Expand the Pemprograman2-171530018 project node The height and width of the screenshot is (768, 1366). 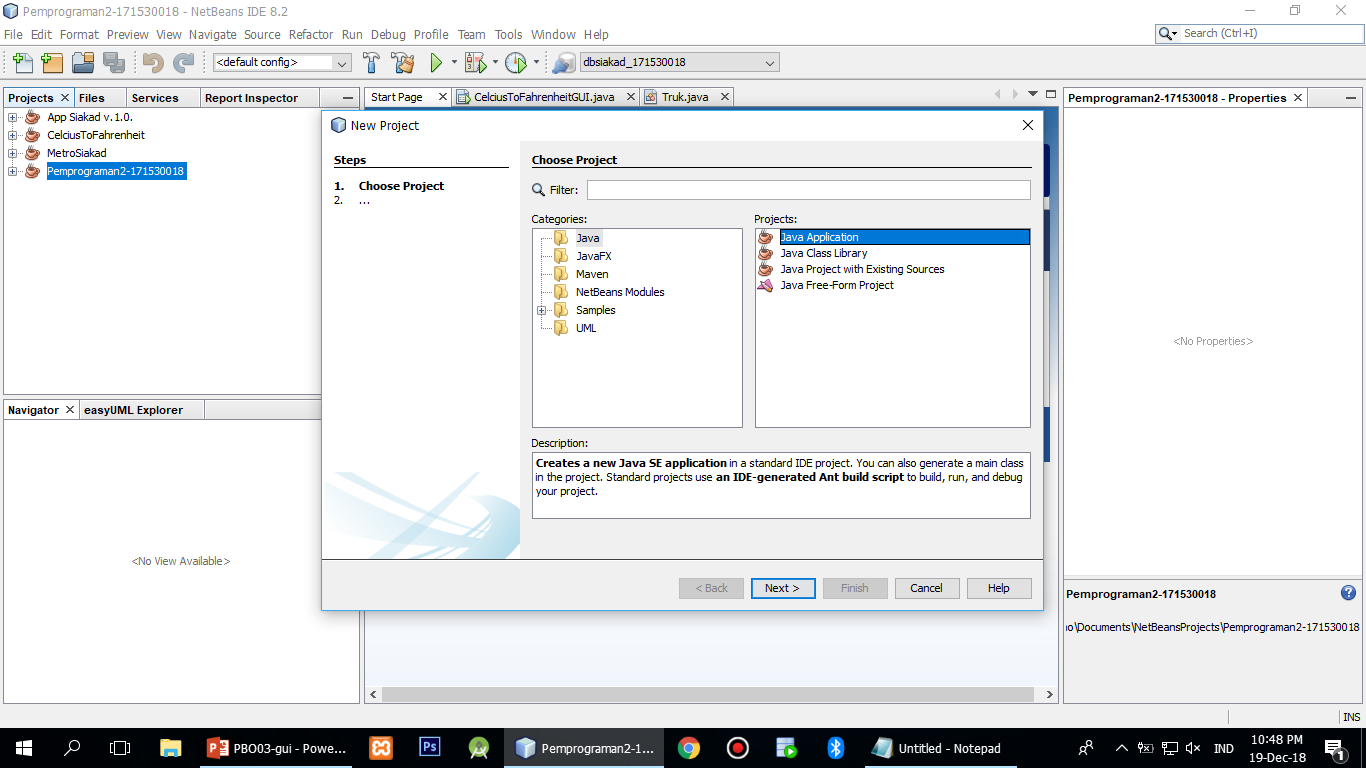(x=13, y=171)
